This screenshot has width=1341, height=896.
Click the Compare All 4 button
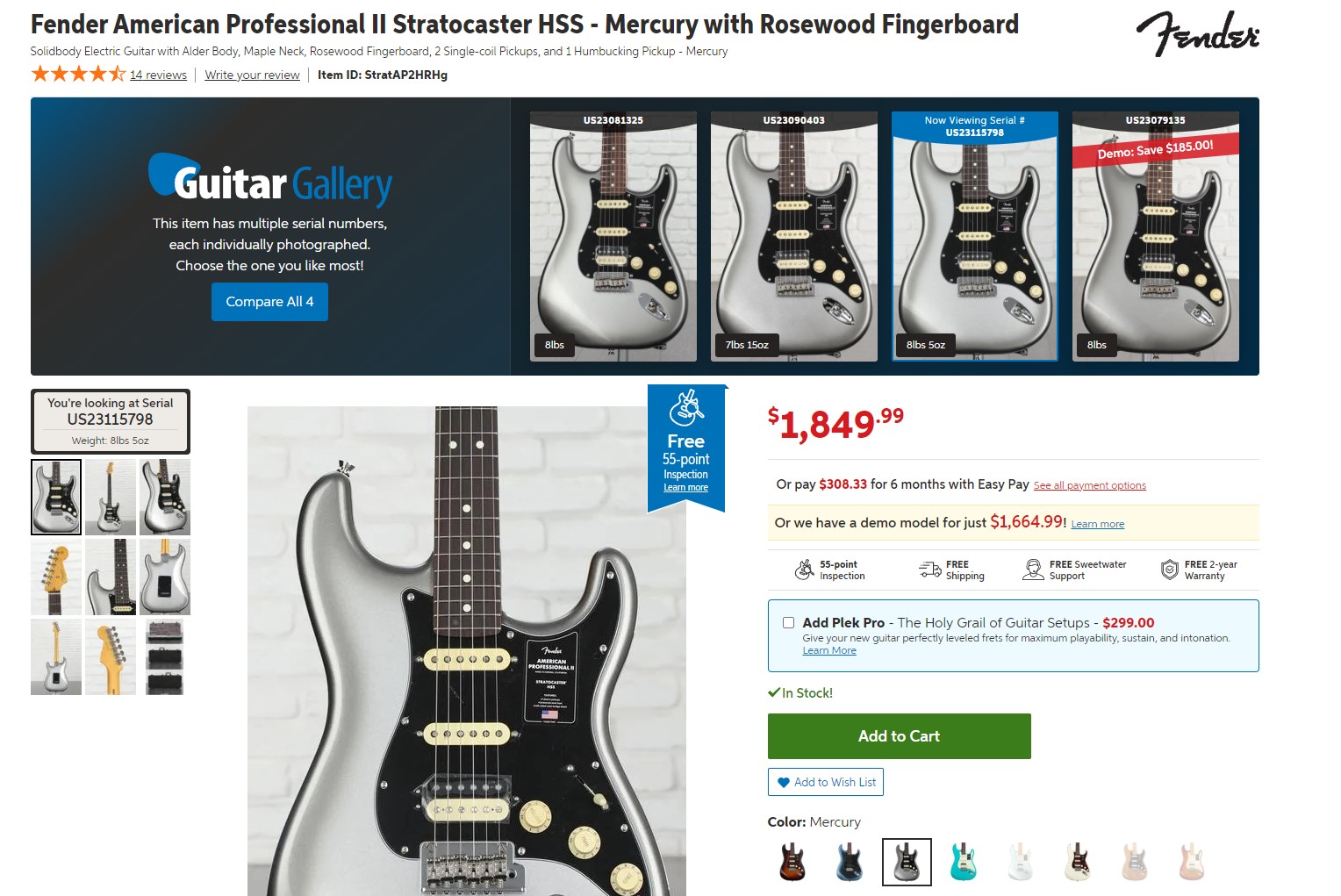(x=269, y=302)
